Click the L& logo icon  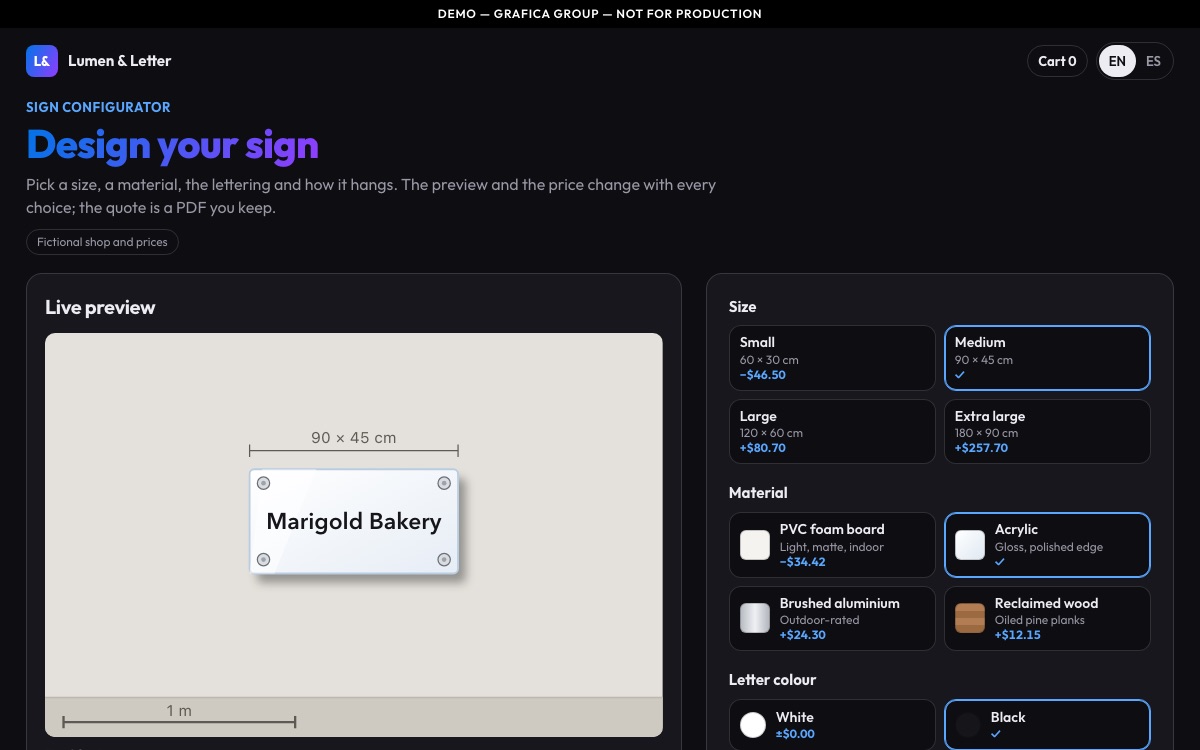point(42,61)
